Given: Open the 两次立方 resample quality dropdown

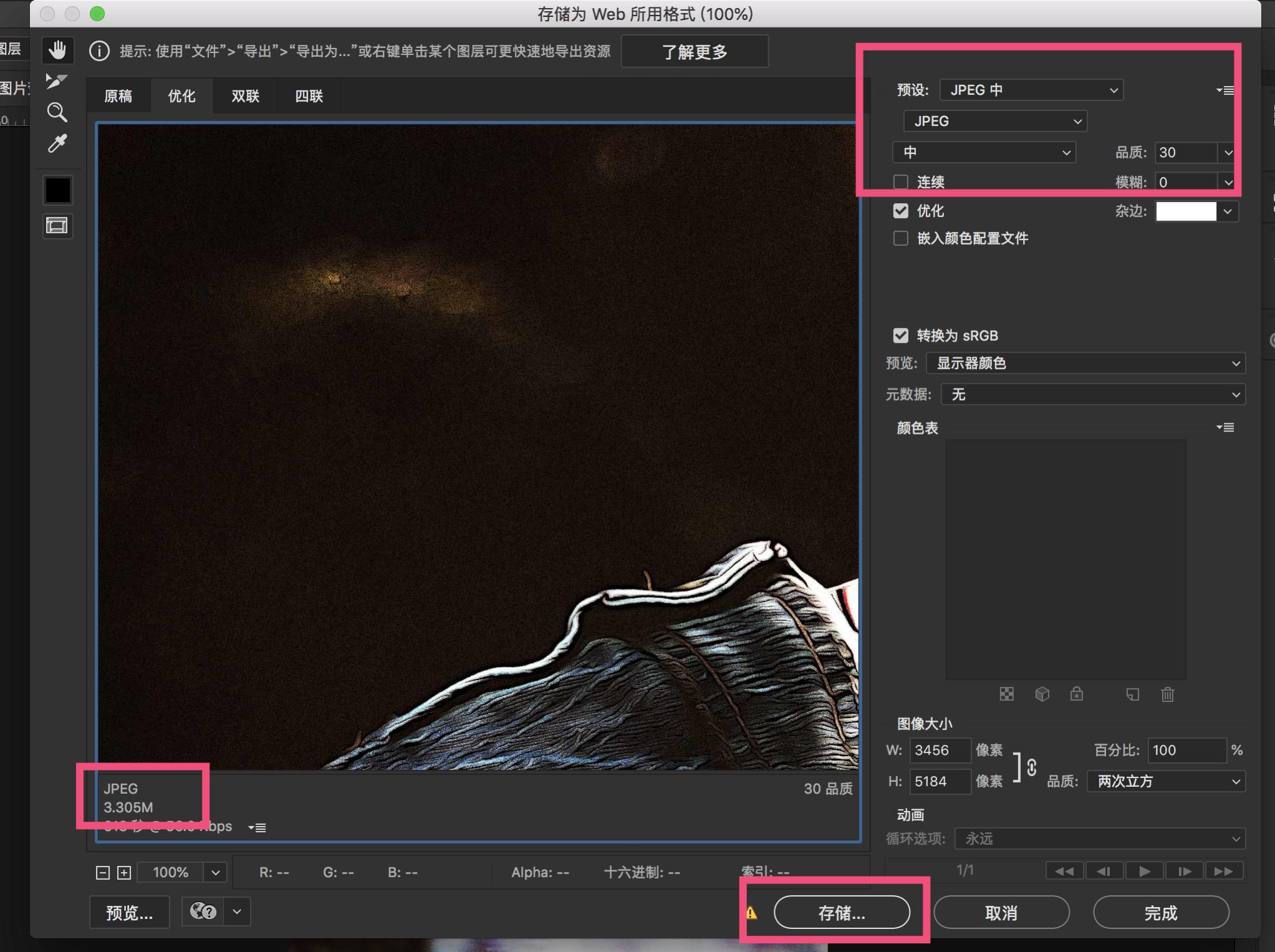Looking at the screenshot, I should [1166, 781].
